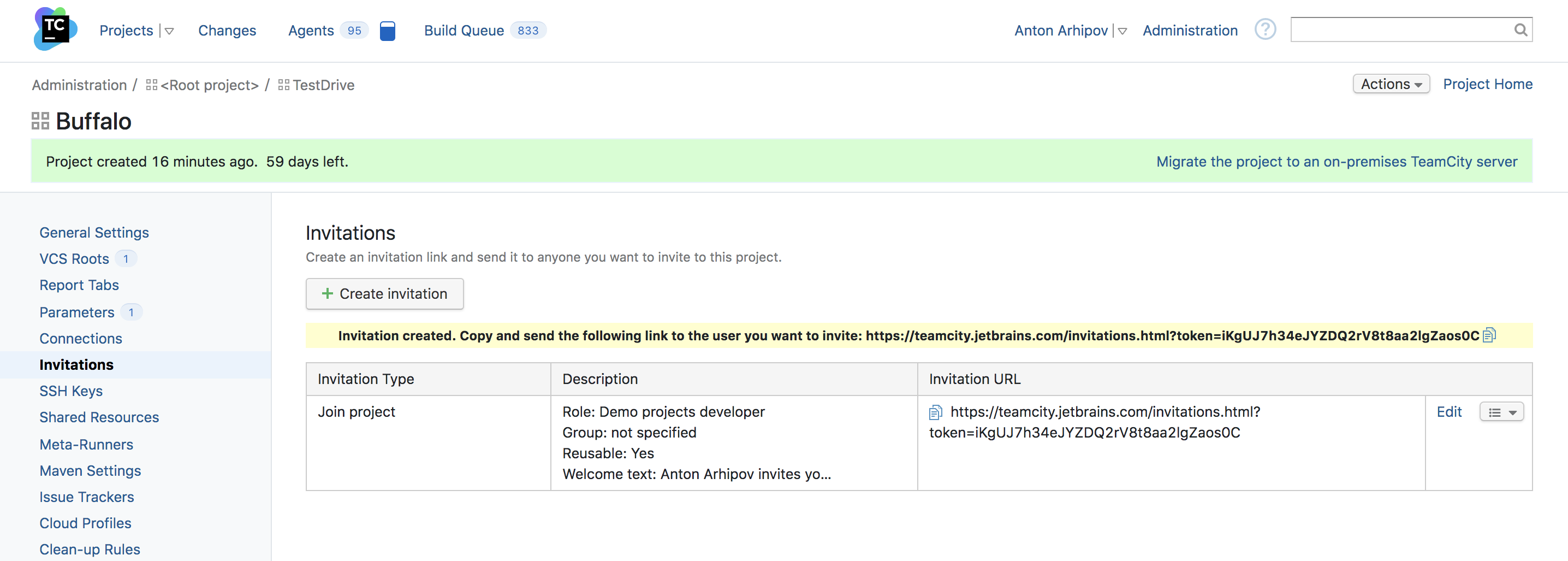Open the Build Queue
Viewport: 1568px width, 561px height.
[464, 31]
